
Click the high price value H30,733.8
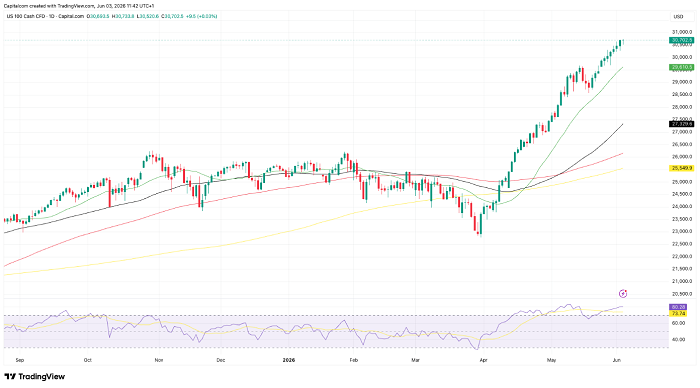(123, 16)
